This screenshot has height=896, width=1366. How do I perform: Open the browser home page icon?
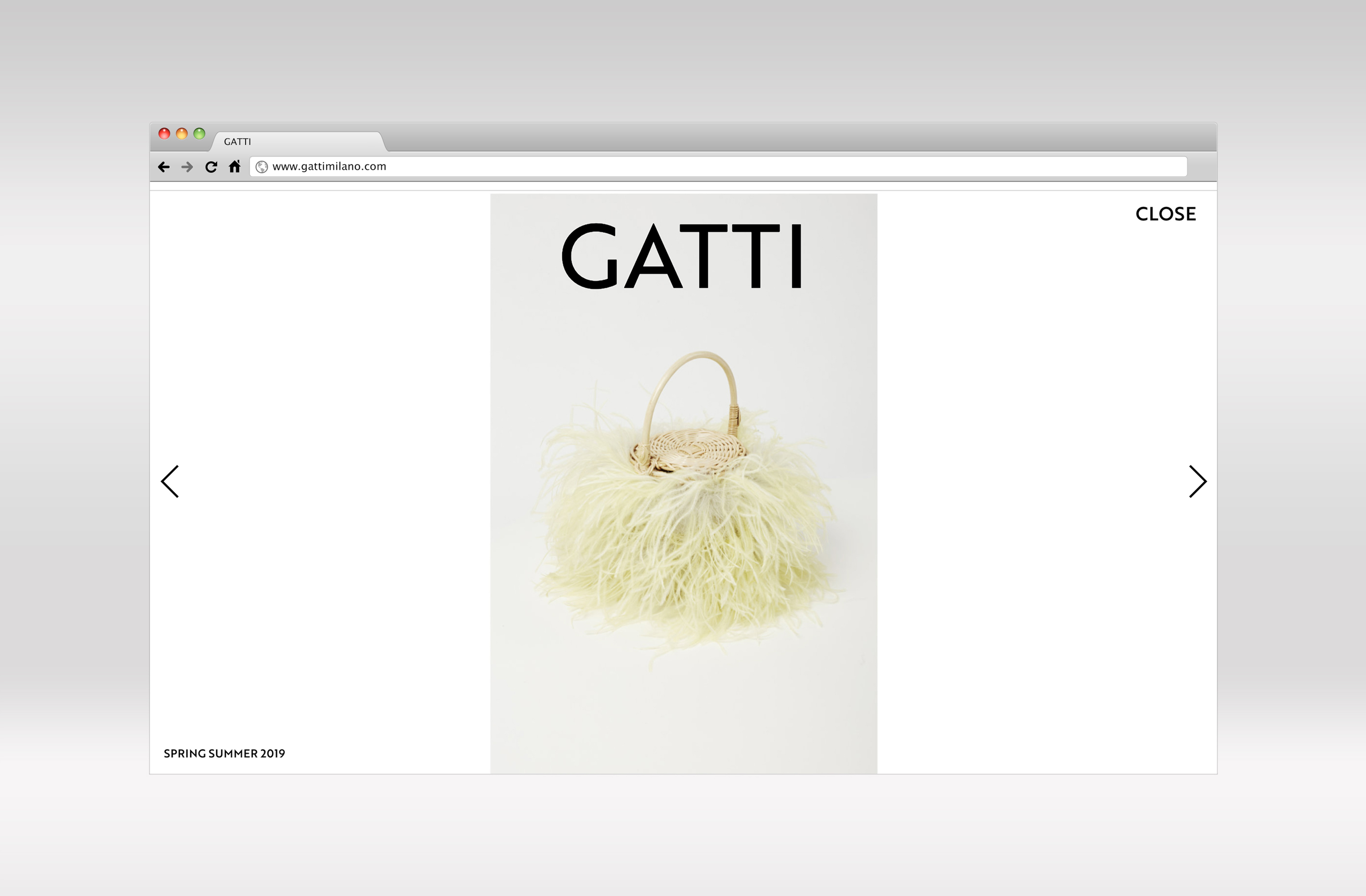tap(235, 167)
